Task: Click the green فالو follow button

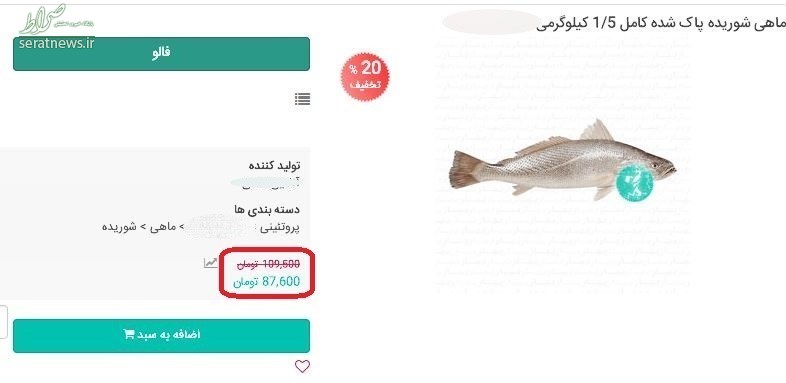Action: point(161,54)
